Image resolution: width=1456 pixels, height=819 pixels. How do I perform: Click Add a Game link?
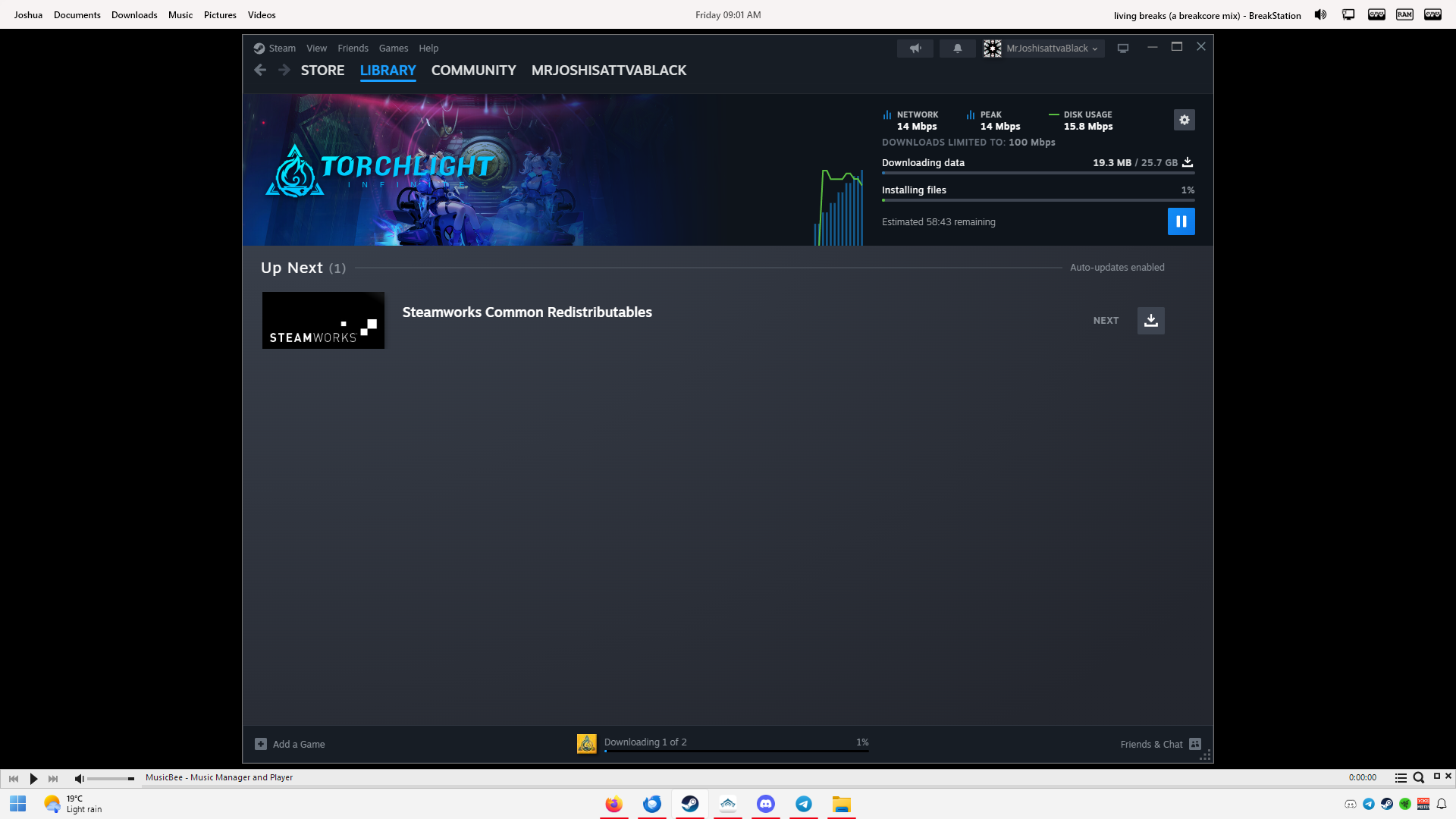click(299, 744)
